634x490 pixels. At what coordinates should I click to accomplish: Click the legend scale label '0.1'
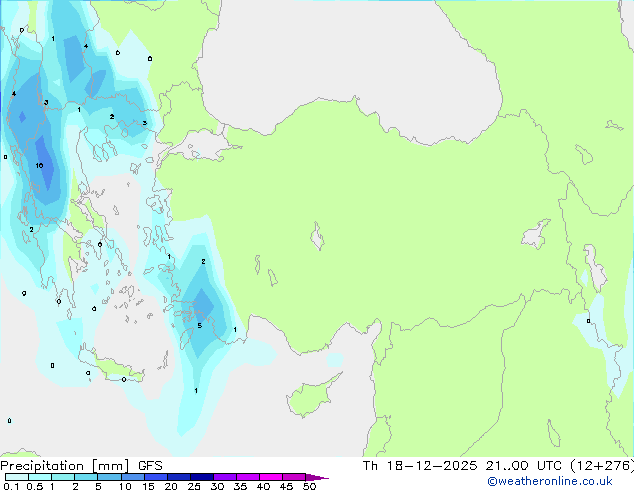pyautogui.click(x=11, y=486)
